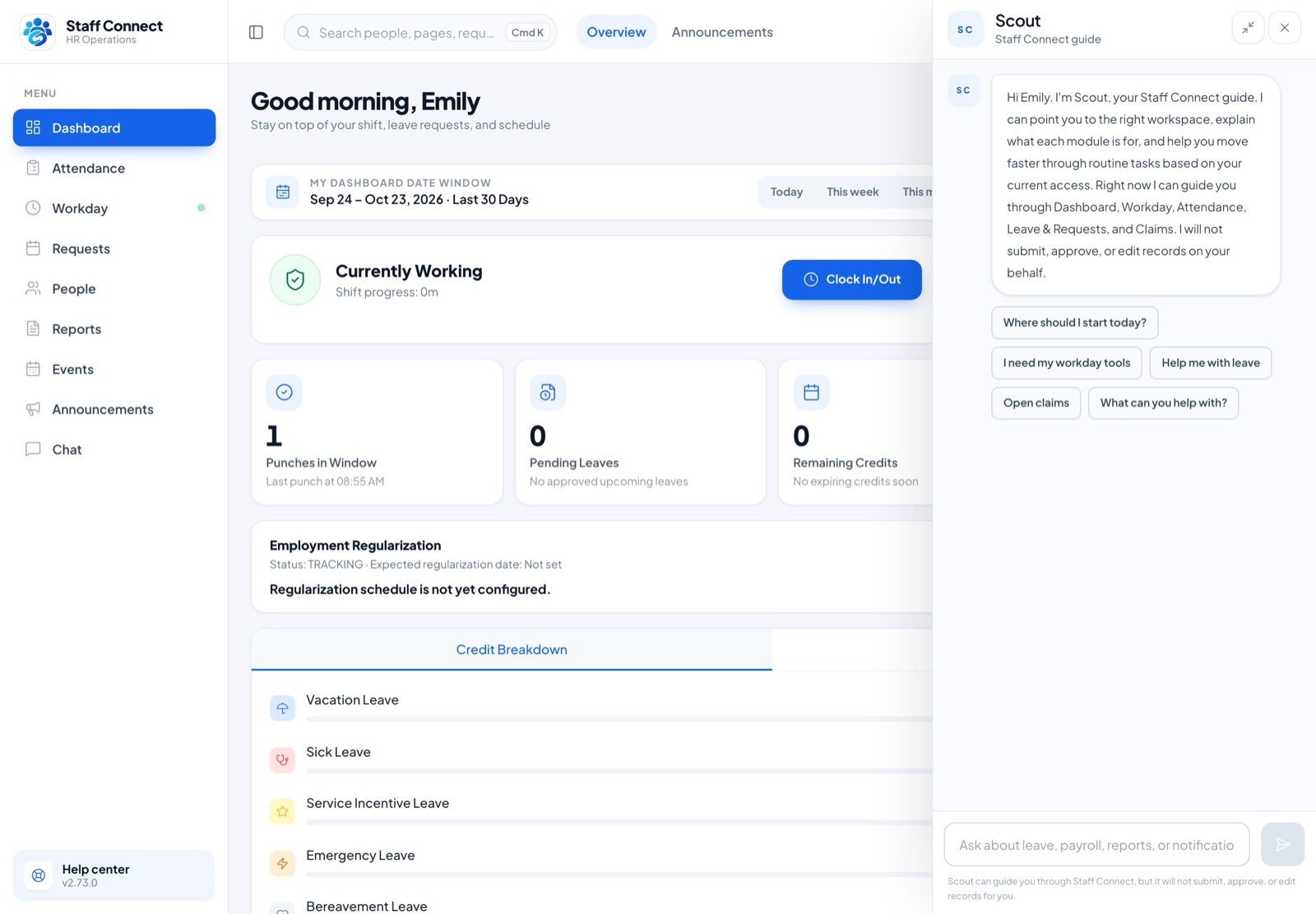Open Workday from the sidebar
Viewport: 1316px width, 914px height.
click(x=114, y=208)
